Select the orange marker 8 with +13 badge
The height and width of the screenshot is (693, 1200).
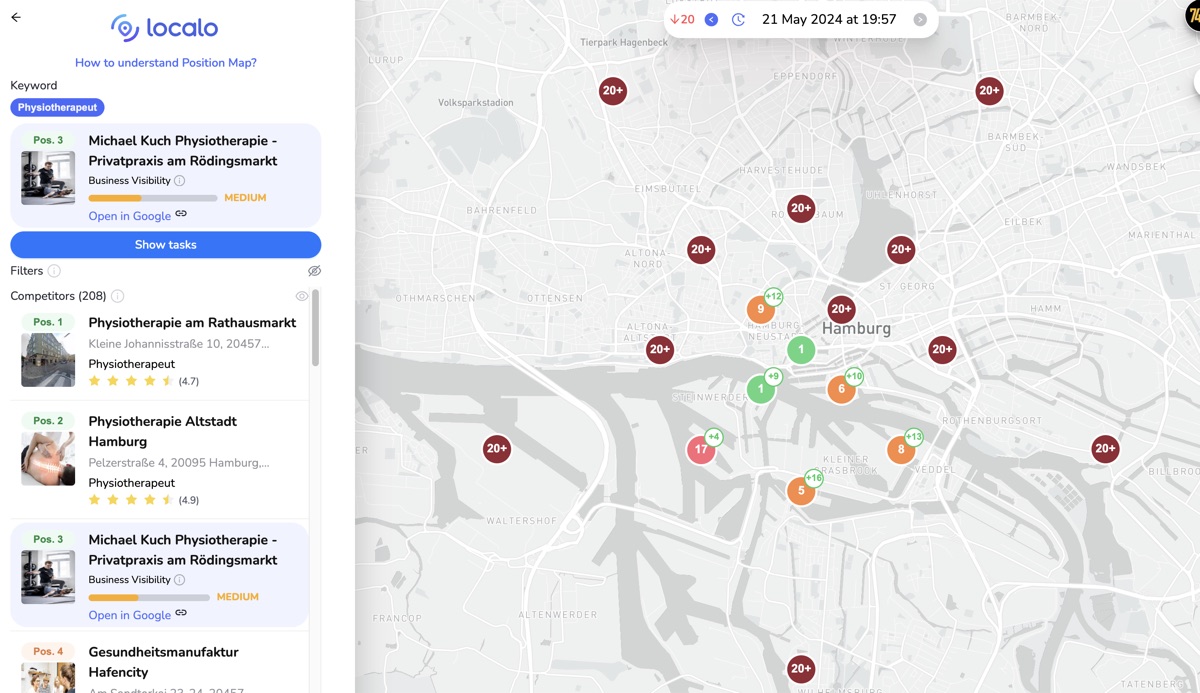pos(901,449)
